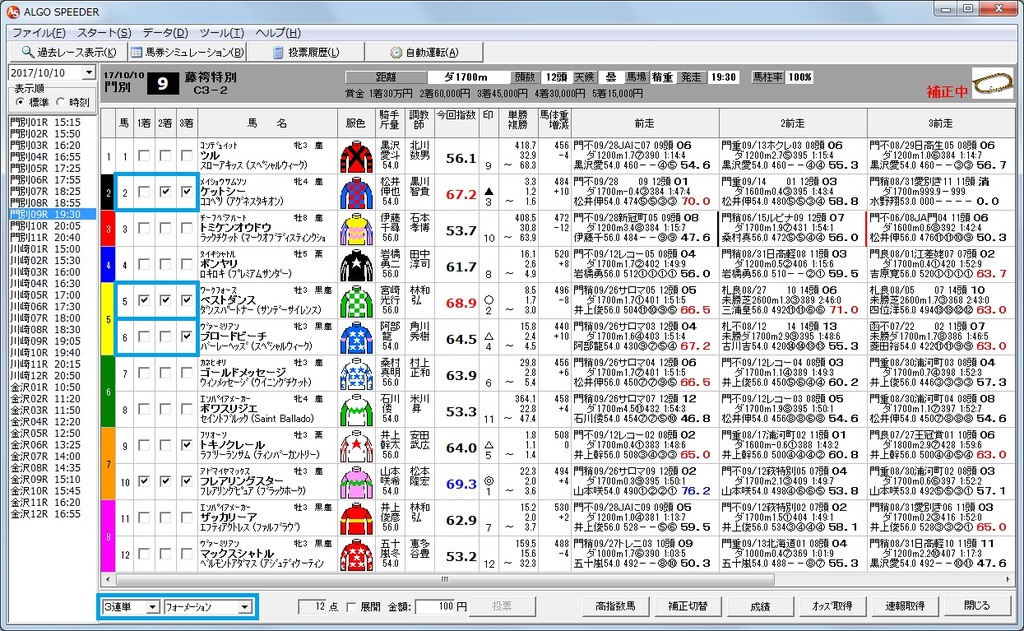Click the racetrack course icon
The image size is (1024, 631).
pyautogui.click(x=992, y=84)
